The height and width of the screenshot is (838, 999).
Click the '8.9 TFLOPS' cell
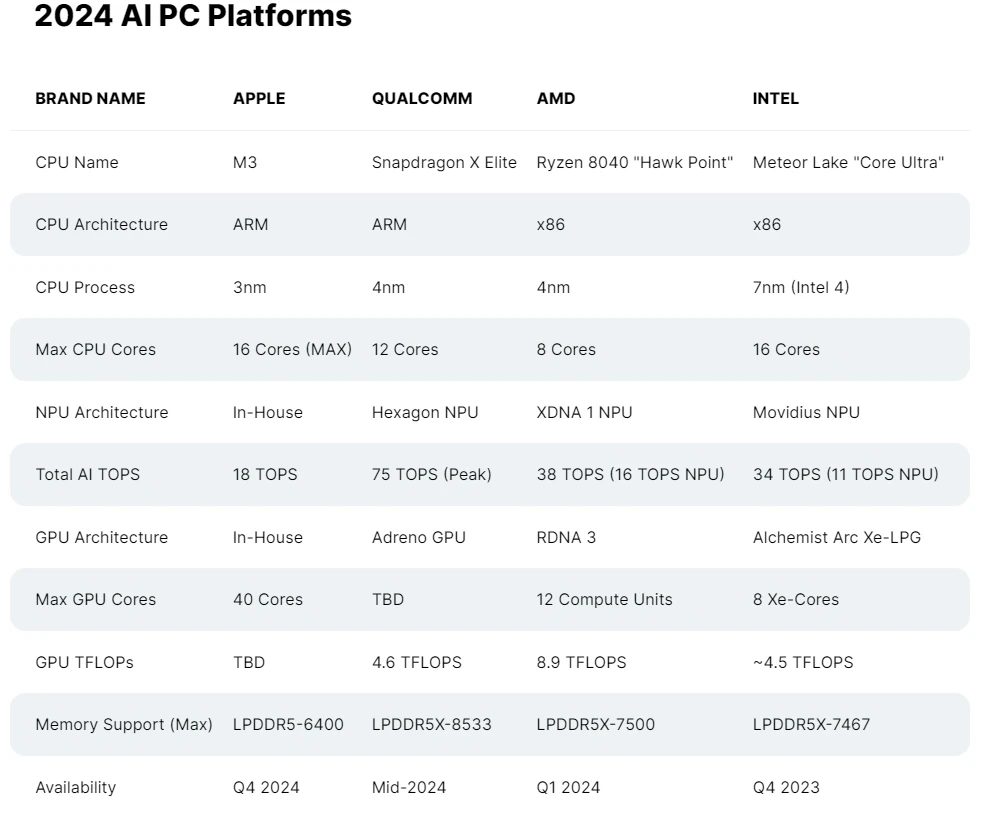tap(581, 662)
